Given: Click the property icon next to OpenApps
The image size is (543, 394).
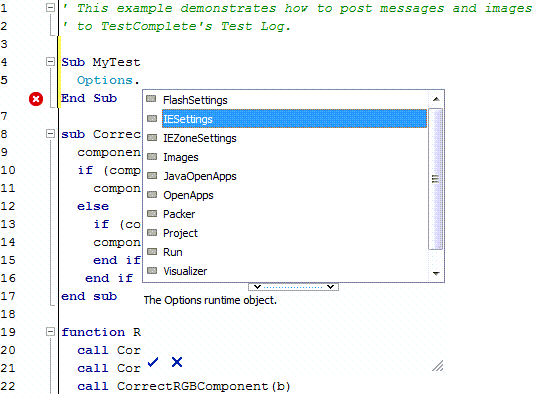Looking at the screenshot, I should (151, 195).
